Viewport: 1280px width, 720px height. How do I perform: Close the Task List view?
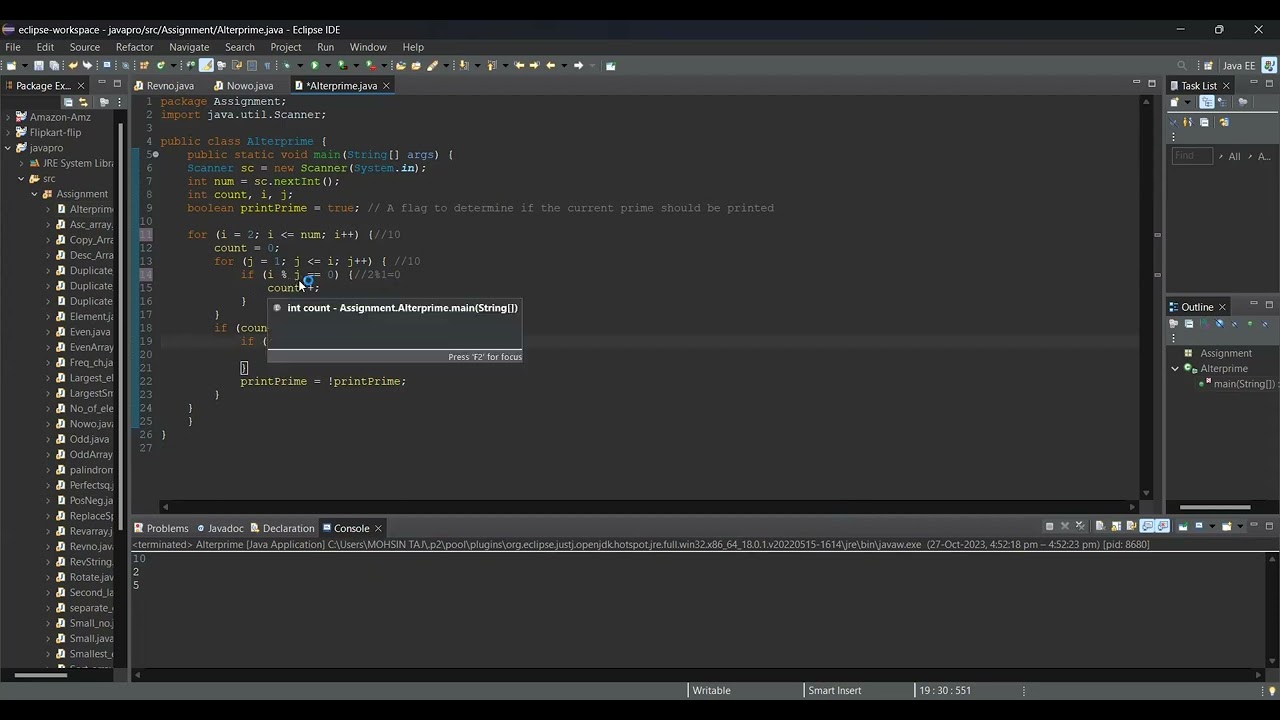point(1227,86)
